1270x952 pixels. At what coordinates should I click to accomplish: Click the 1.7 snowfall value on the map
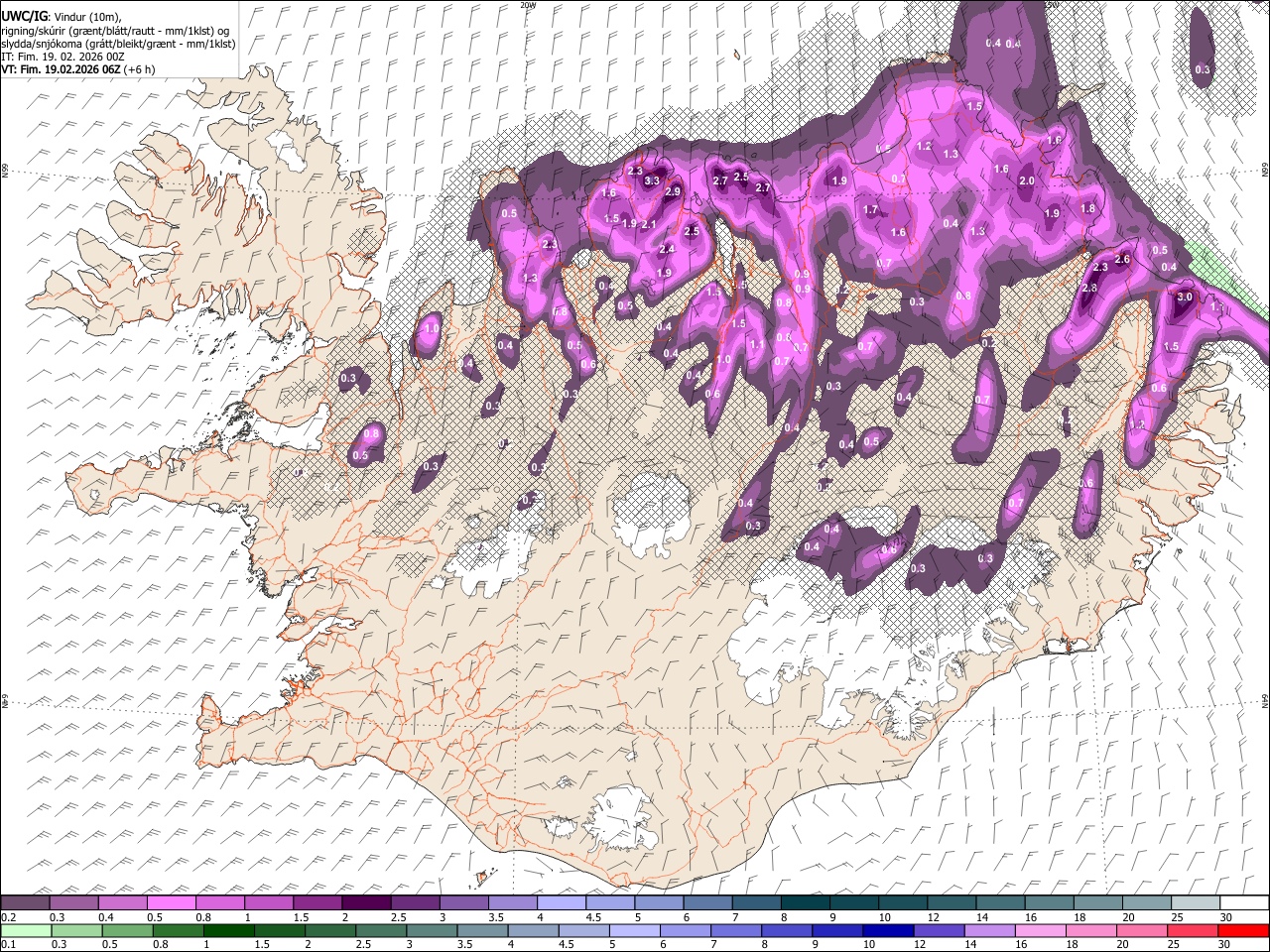(871, 210)
